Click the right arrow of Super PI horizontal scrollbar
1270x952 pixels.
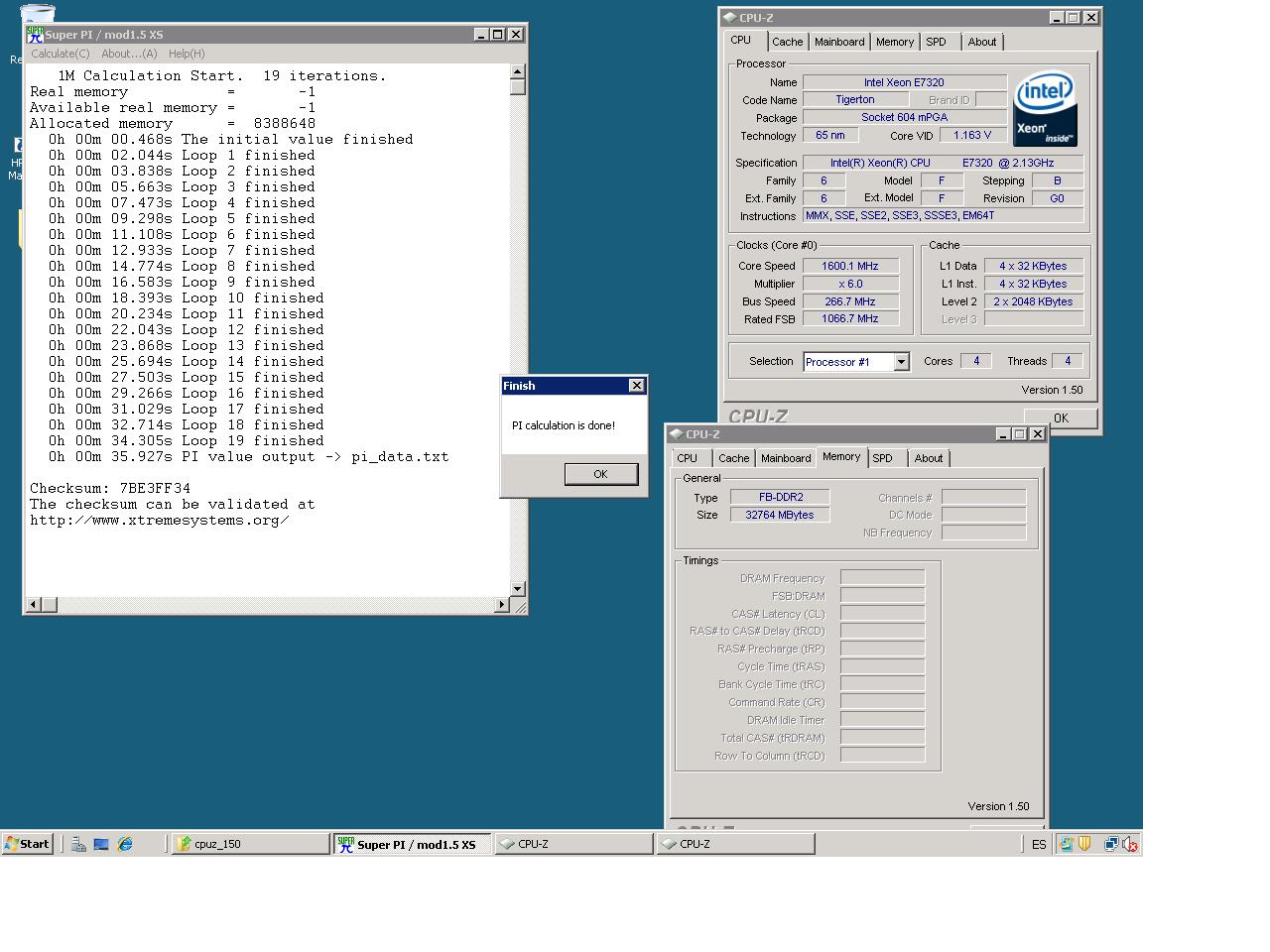click(502, 604)
